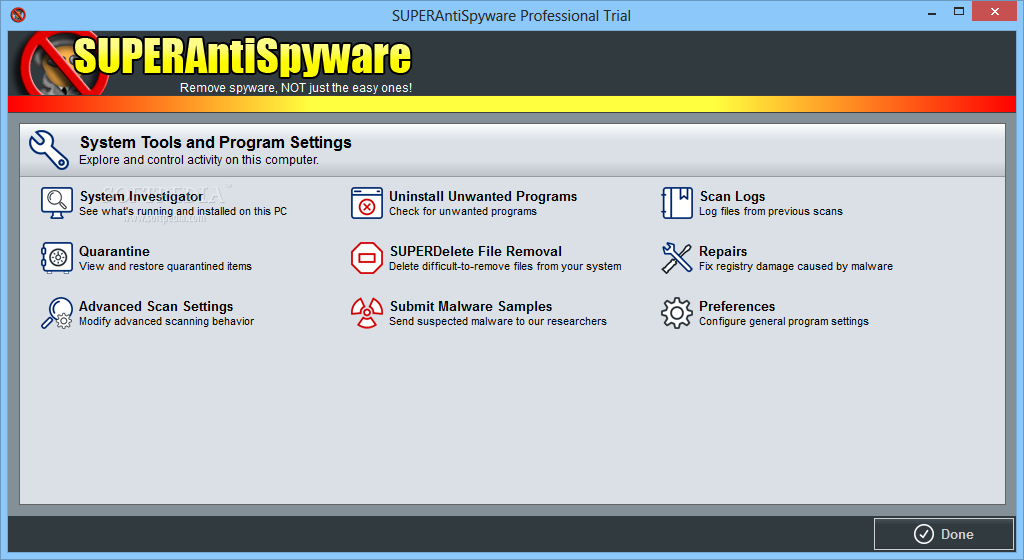Open the Repairs link
This screenshot has height=560, width=1024.
click(723, 251)
